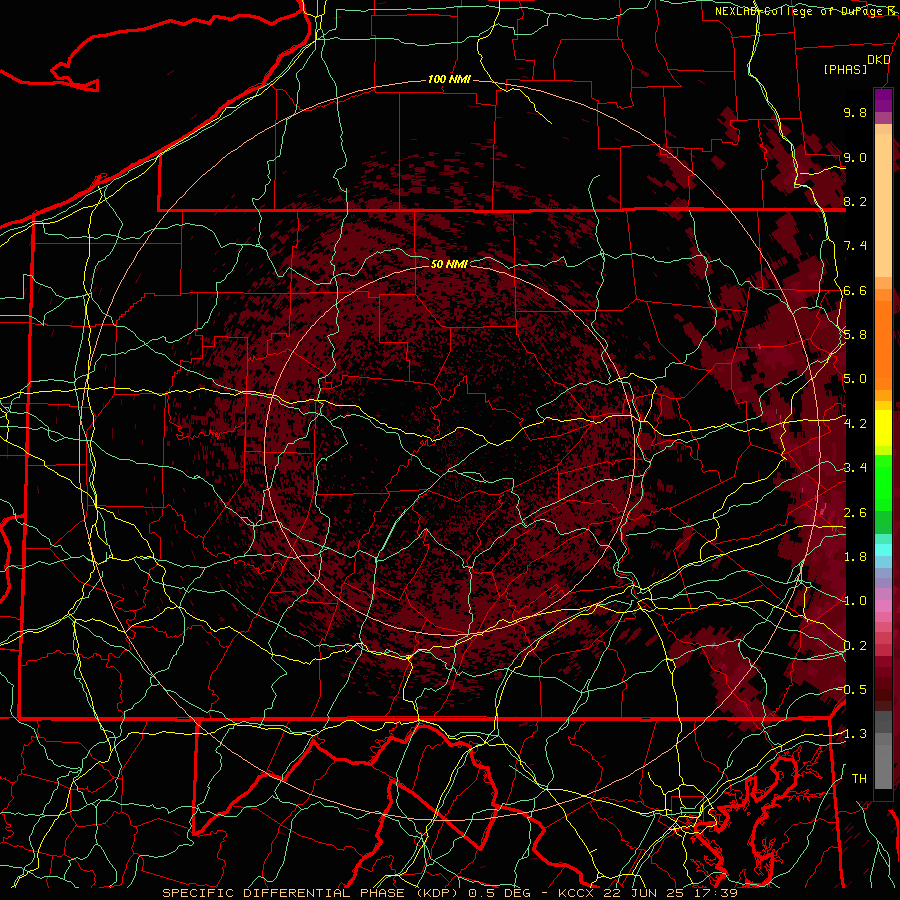Viewport: 900px width, 900px height.
Task: Pick the purple segment atop the color bar
Action: pyautogui.click(x=883, y=100)
